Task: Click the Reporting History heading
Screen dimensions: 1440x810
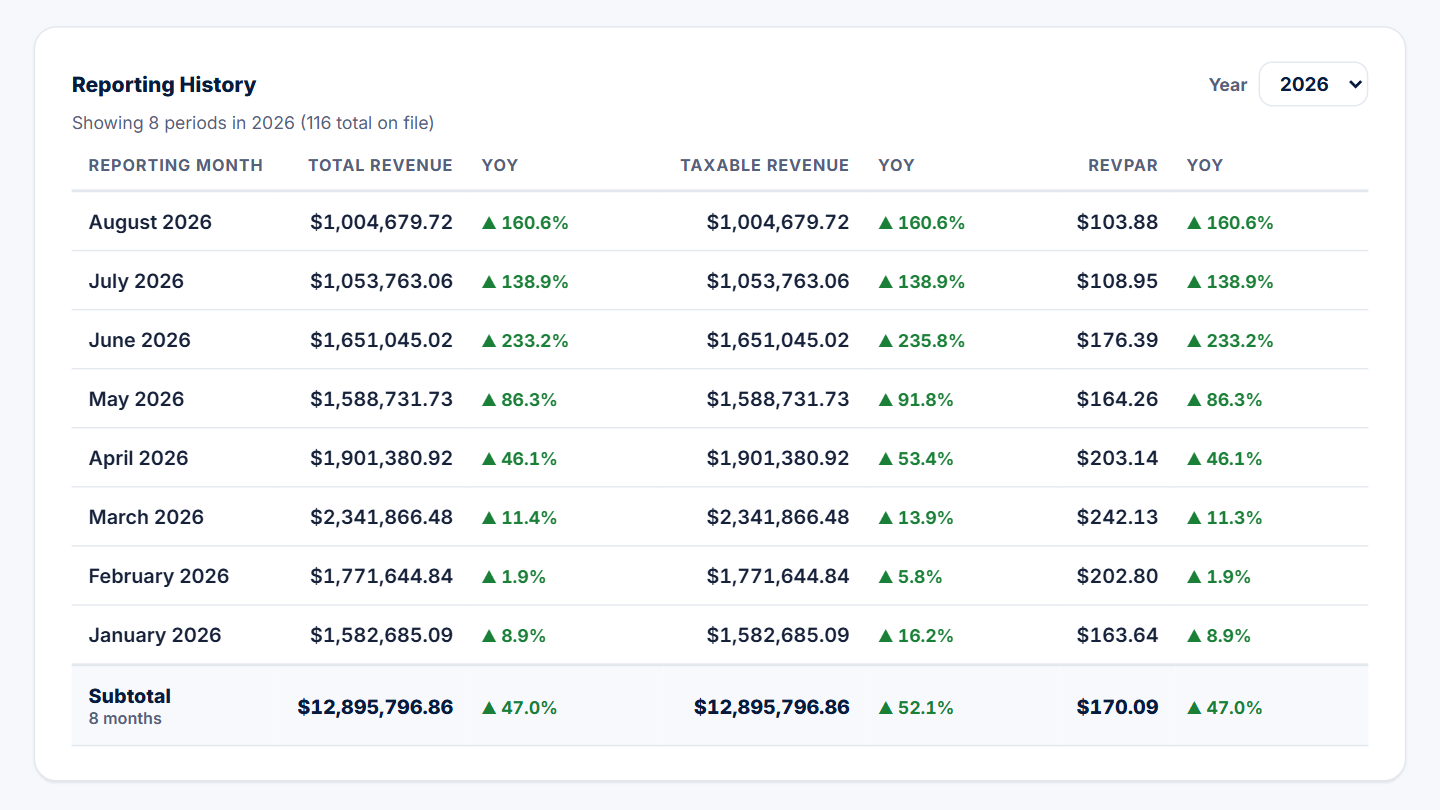Action: (x=164, y=85)
